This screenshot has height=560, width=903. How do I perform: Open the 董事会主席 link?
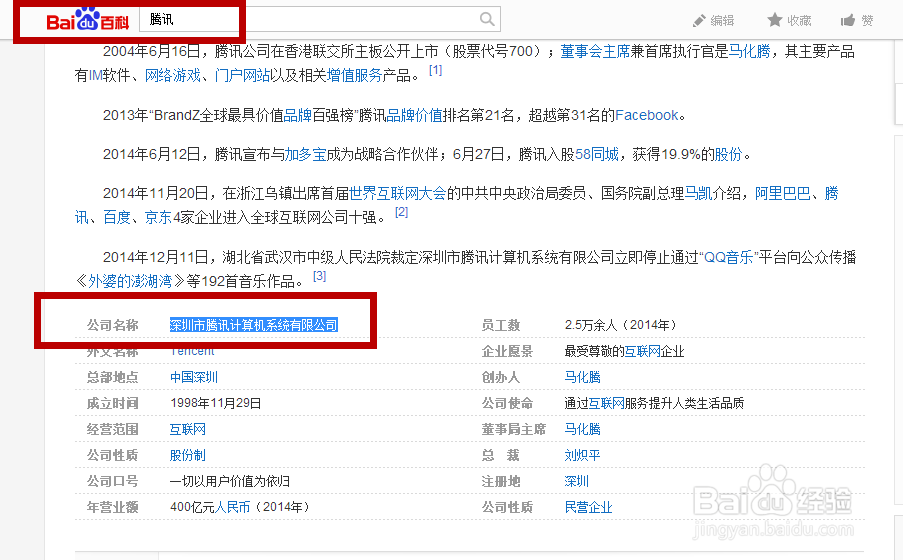pos(595,51)
